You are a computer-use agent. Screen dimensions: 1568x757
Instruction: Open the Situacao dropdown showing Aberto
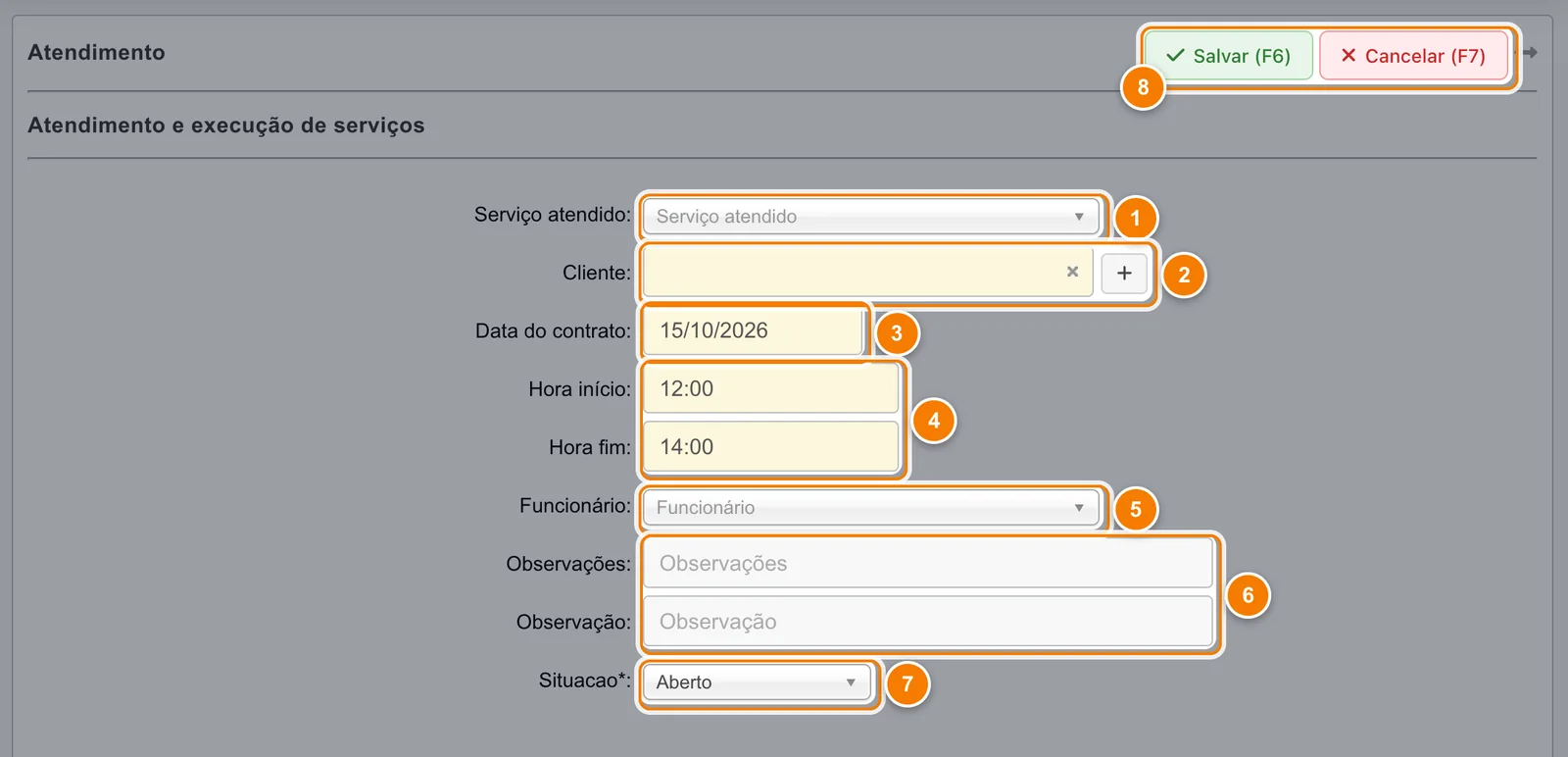(757, 682)
